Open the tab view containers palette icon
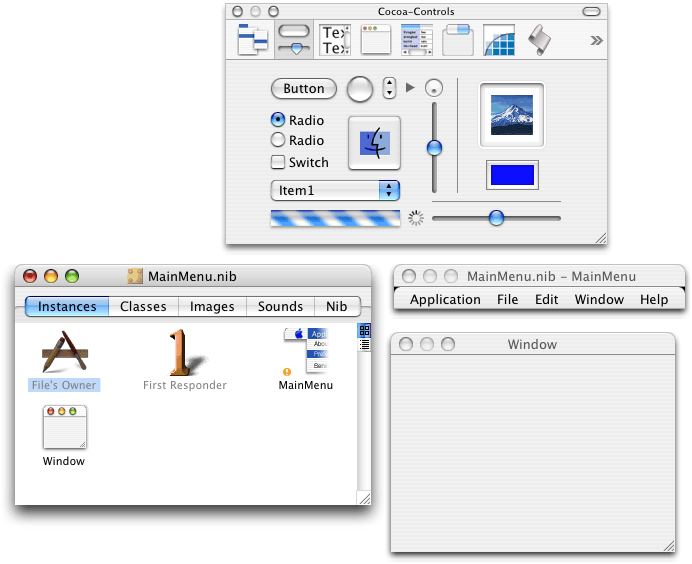The height and width of the screenshot is (564, 692). (458, 40)
